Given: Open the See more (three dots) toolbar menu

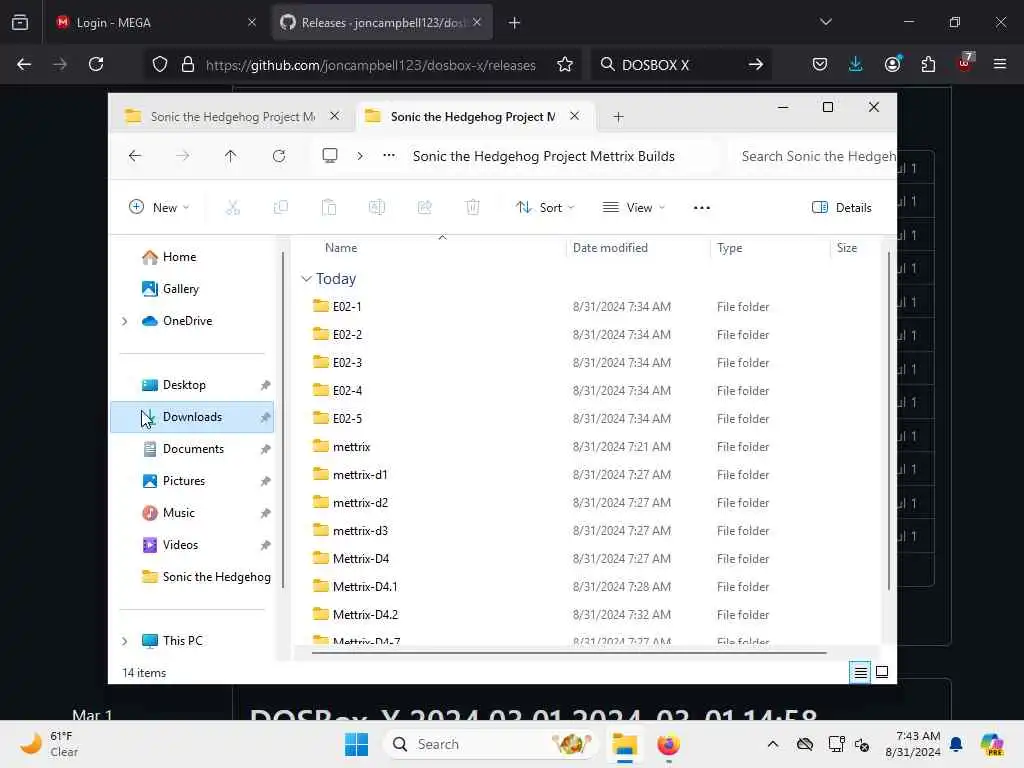Looking at the screenshot, I should (x=702, y=208).
